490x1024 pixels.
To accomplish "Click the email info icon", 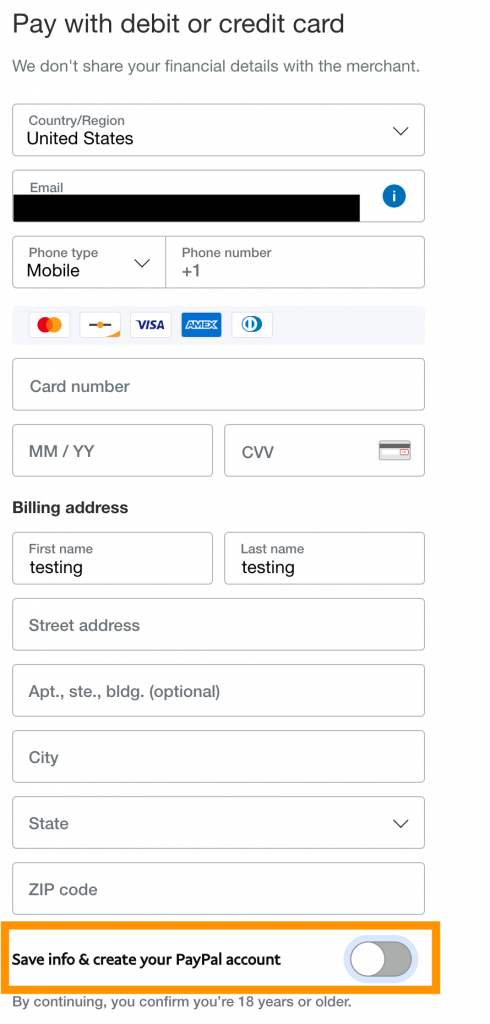I will coord(394,195).
